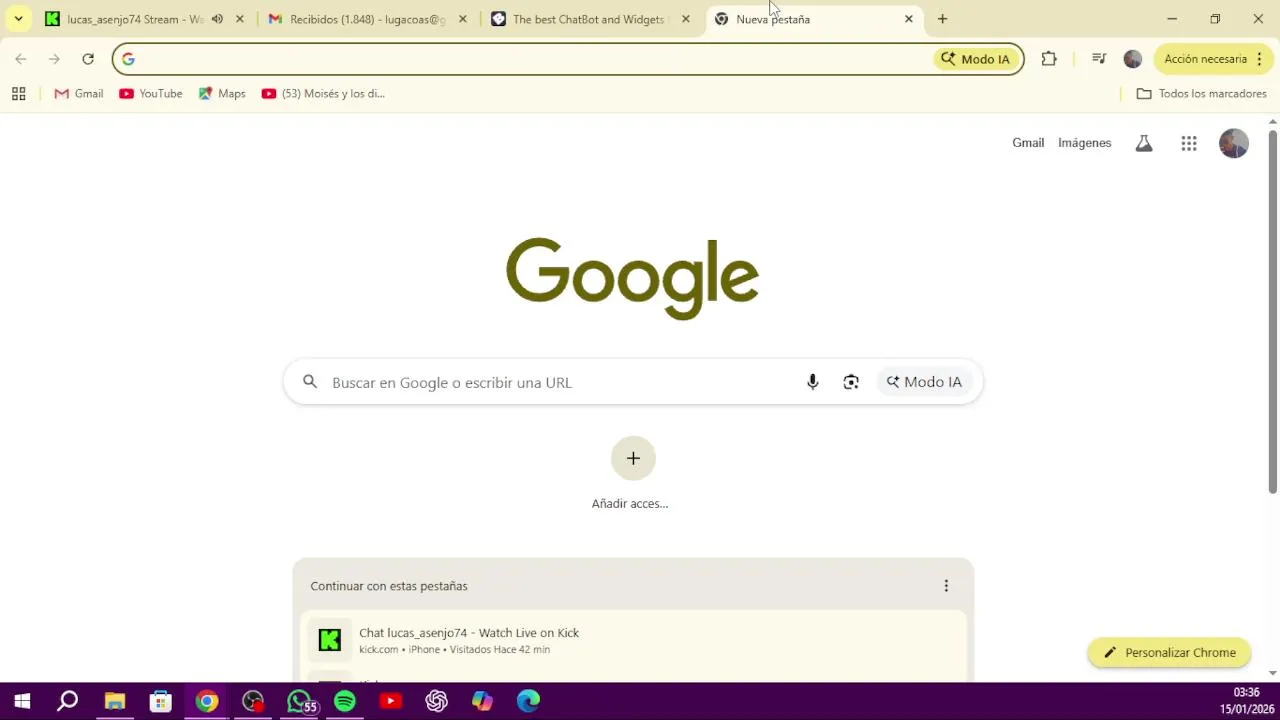The image size is (1280, 720).
Task: Click the Acción necesaria button
Action: pyautogui.click(x=1213, y=59)
